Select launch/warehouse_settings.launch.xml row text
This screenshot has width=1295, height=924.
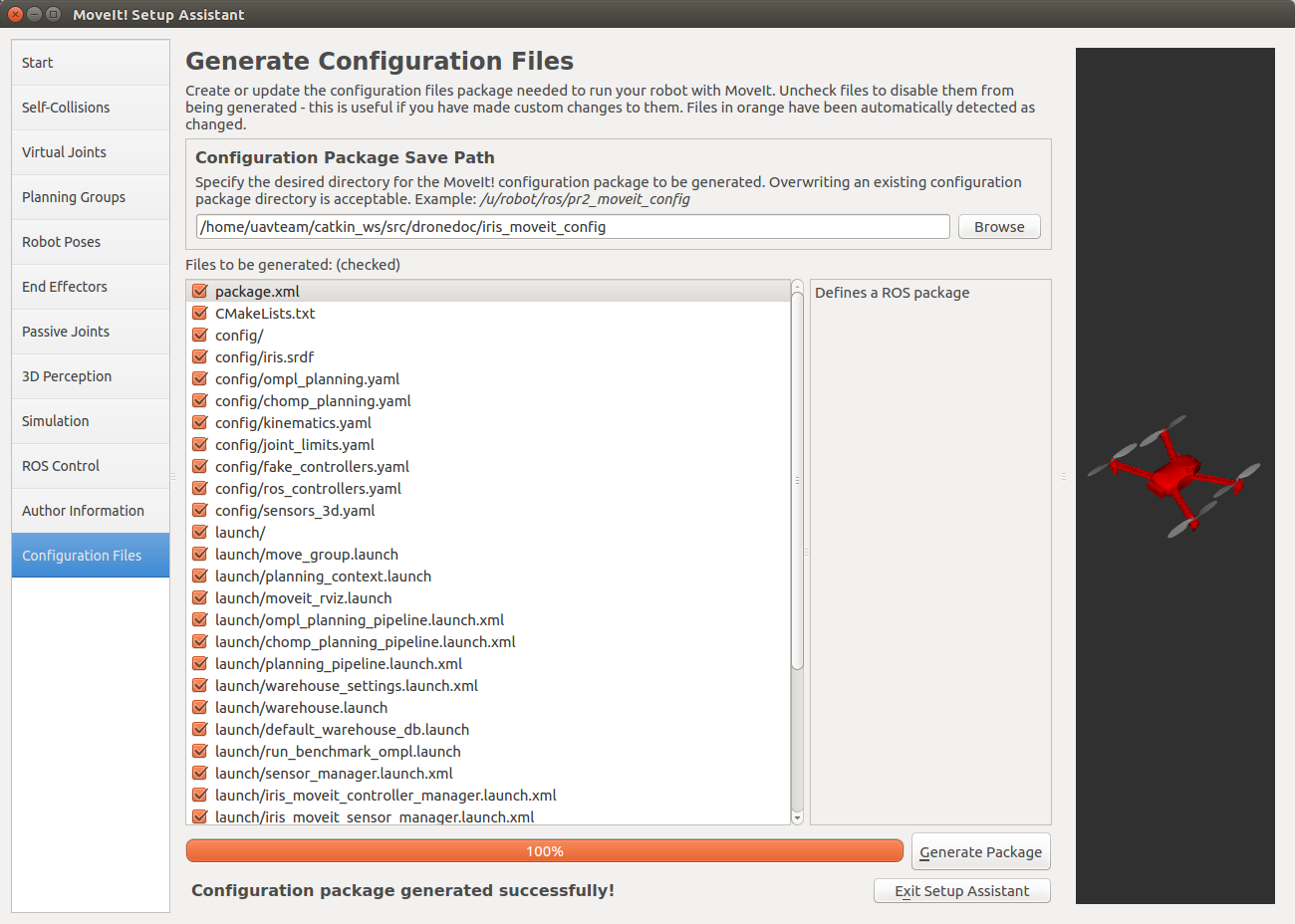[x=347, y=686]
